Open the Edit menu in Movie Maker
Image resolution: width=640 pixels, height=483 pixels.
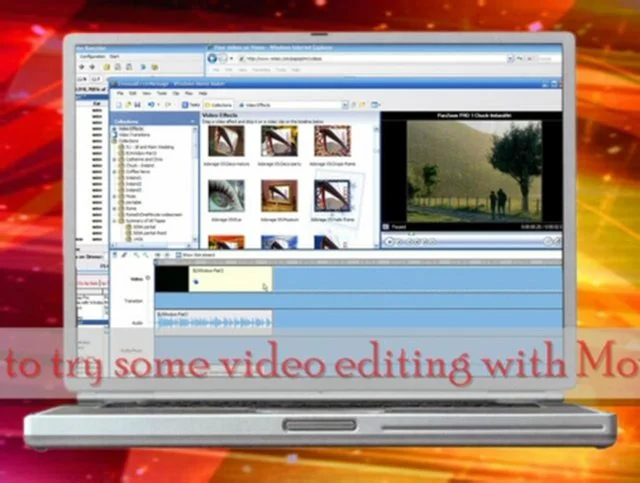[133, 93]
